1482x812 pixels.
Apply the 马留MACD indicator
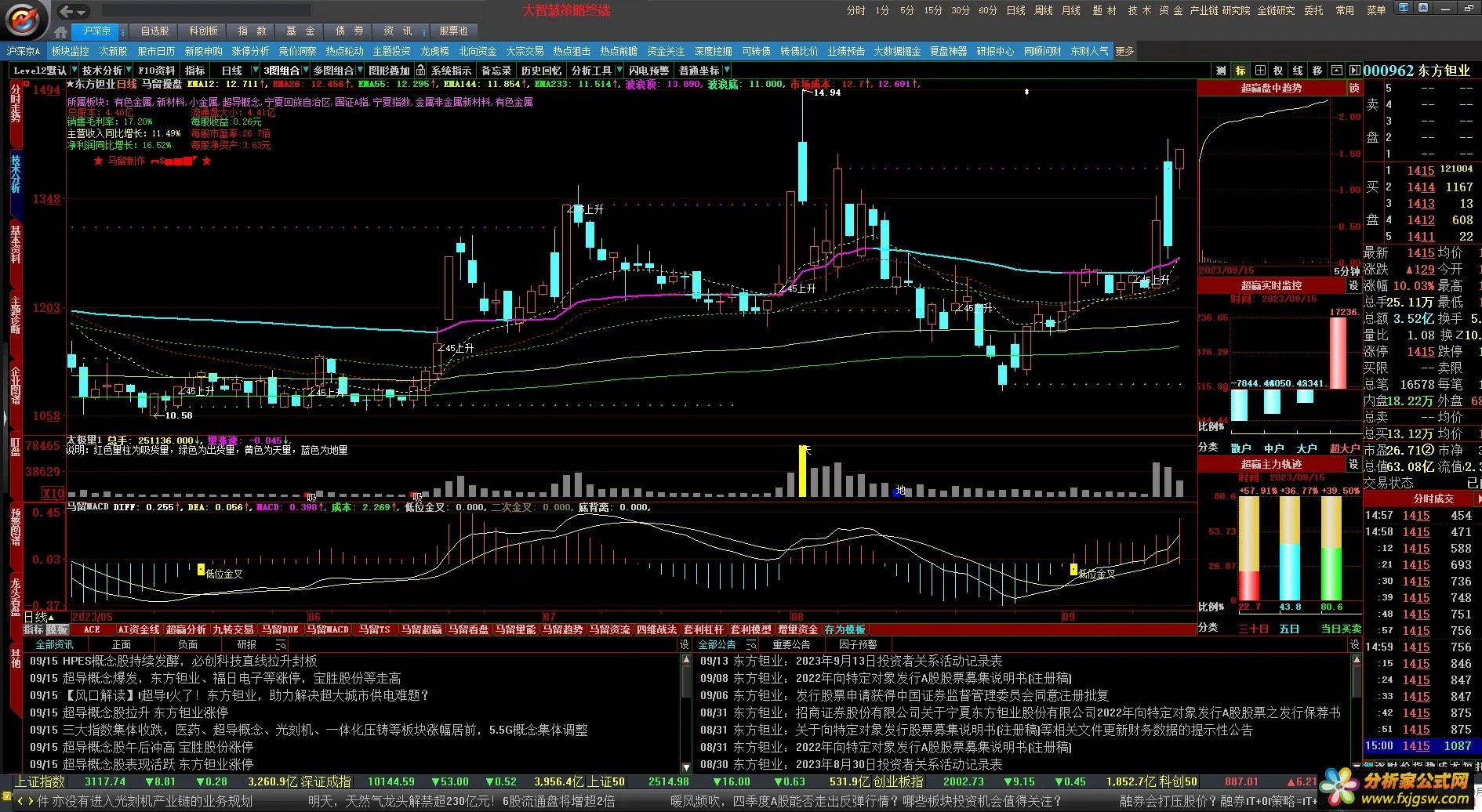click(x=328, y=629)
